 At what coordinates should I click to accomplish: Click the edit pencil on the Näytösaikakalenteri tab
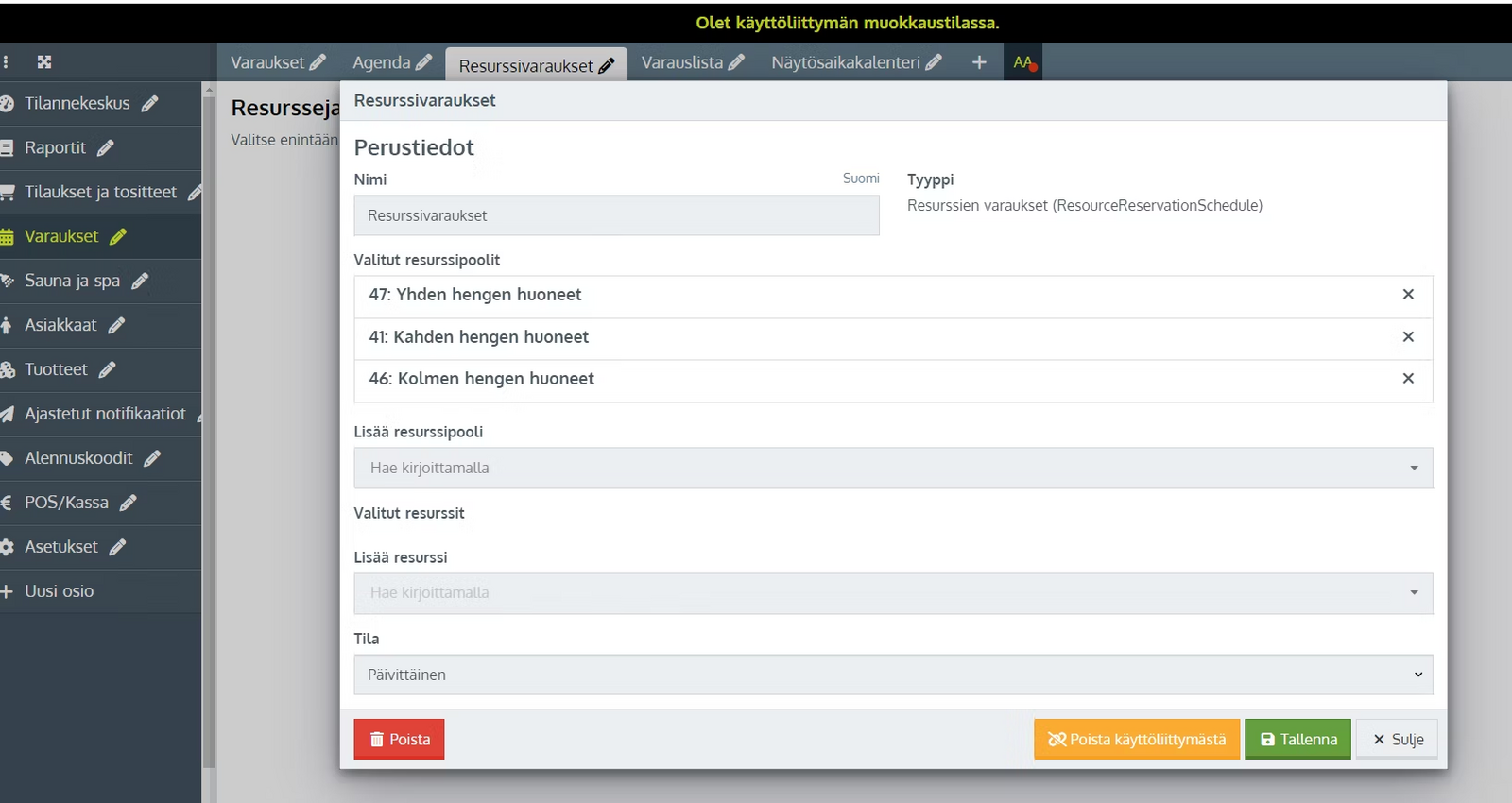tap(934, 62)
